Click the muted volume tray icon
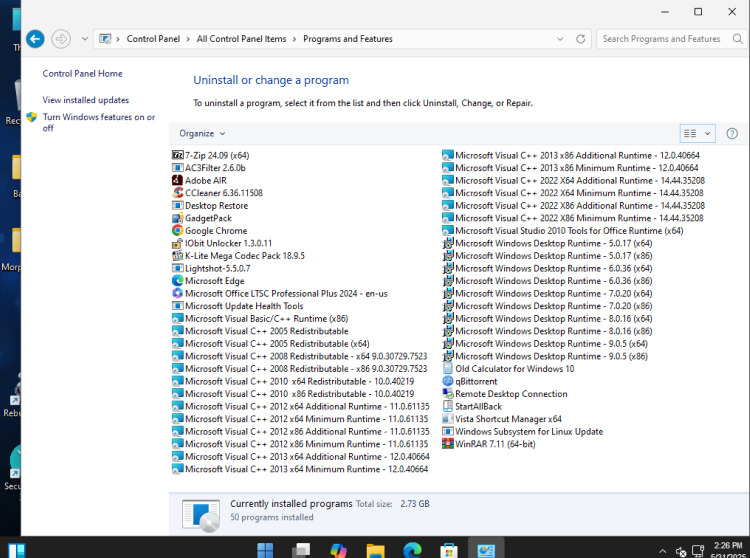The image size is (750, 558). click(x=681, y=552)
